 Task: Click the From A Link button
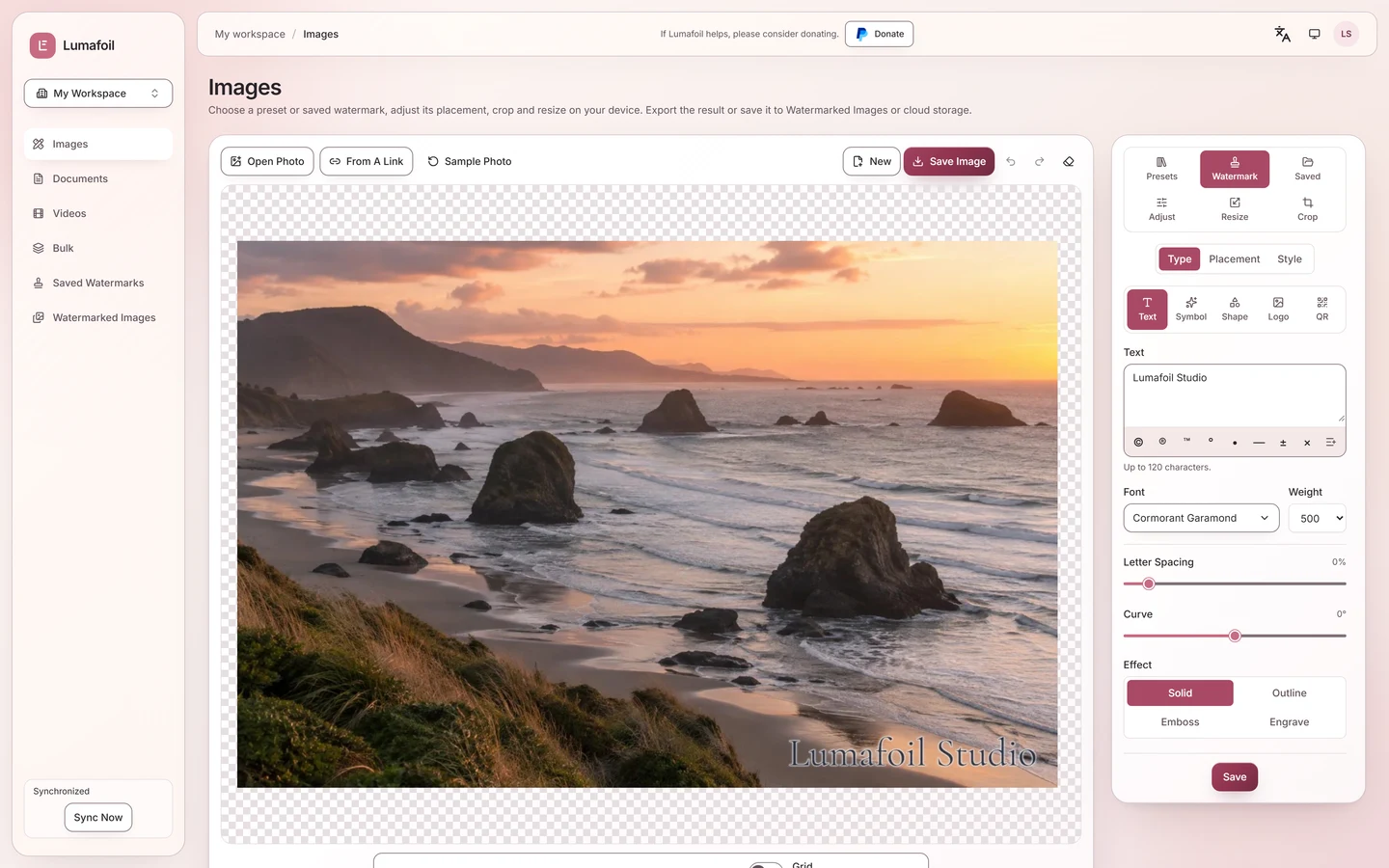point(367,161)
